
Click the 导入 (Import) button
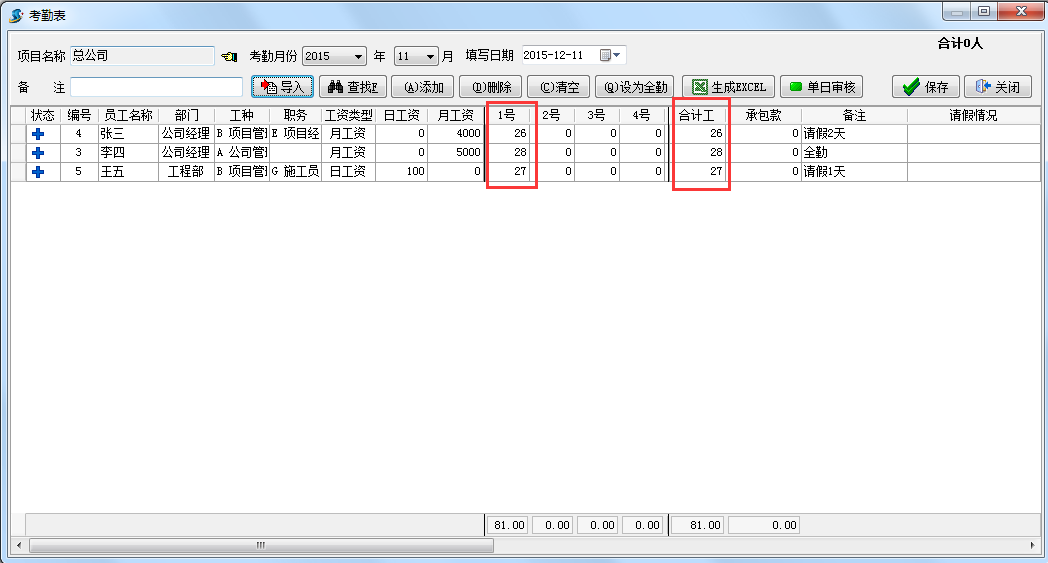tap(283, 87)
